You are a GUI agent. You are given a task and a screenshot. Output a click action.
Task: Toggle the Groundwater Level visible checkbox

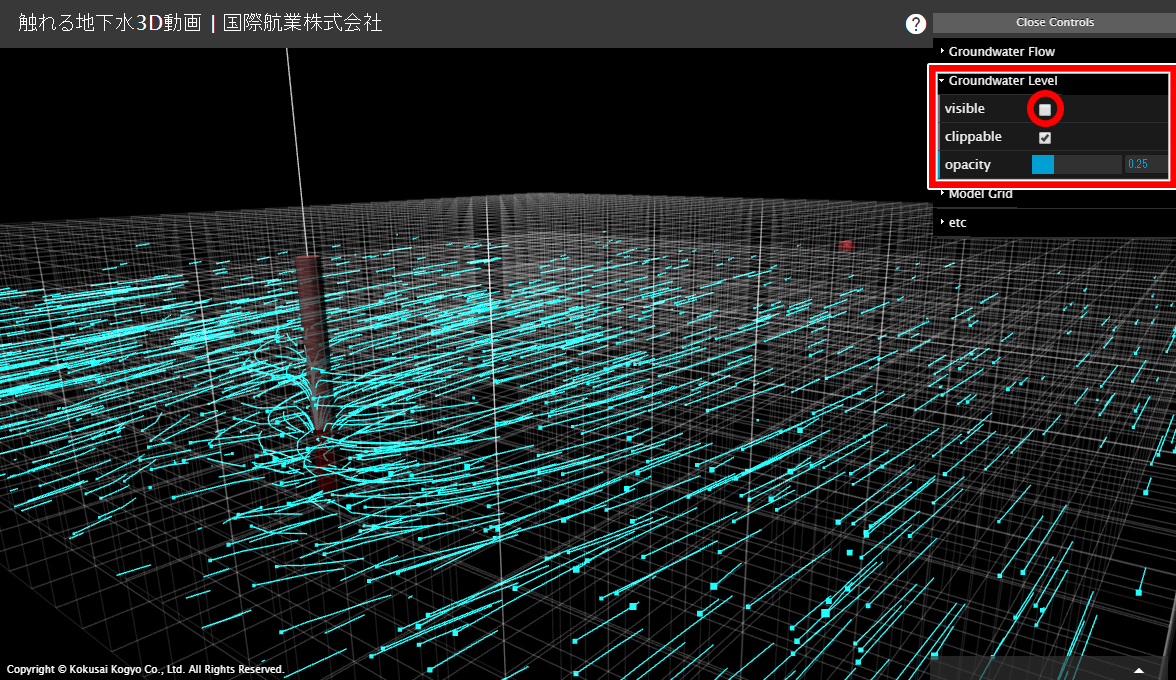(1045, 109)
